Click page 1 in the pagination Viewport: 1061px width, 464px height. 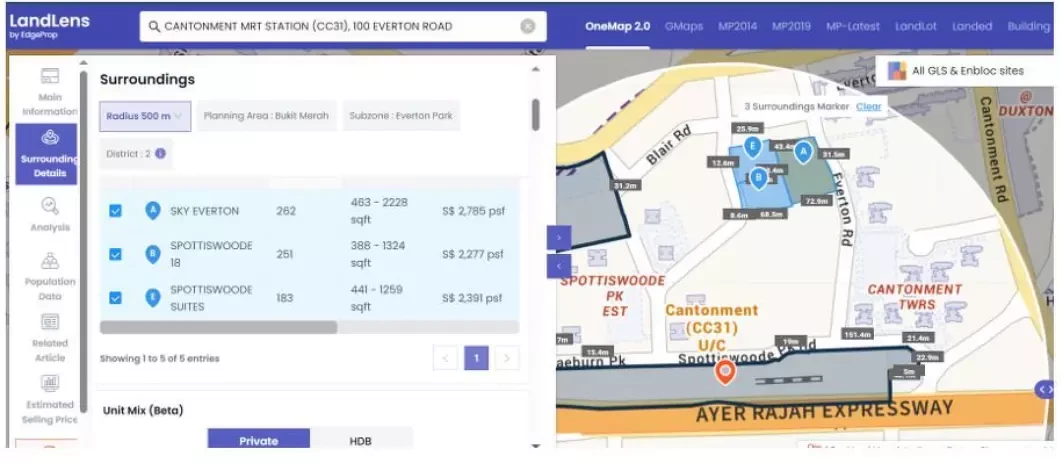pos(476,358)
